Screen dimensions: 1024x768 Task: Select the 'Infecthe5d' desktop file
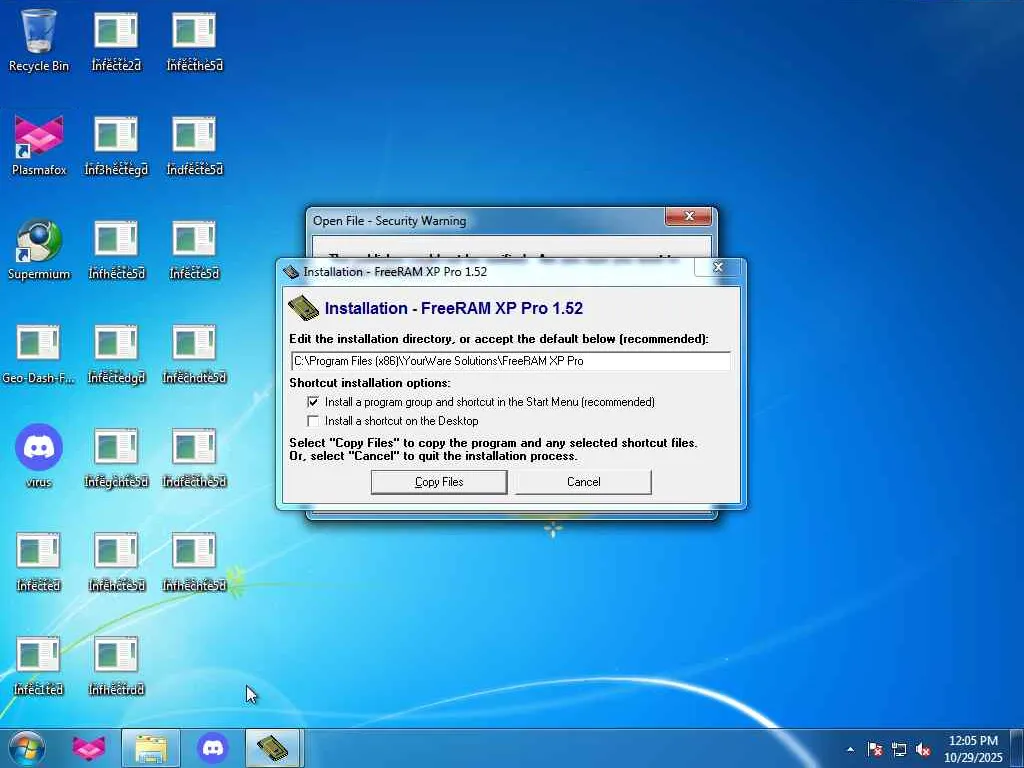point(194,40)
